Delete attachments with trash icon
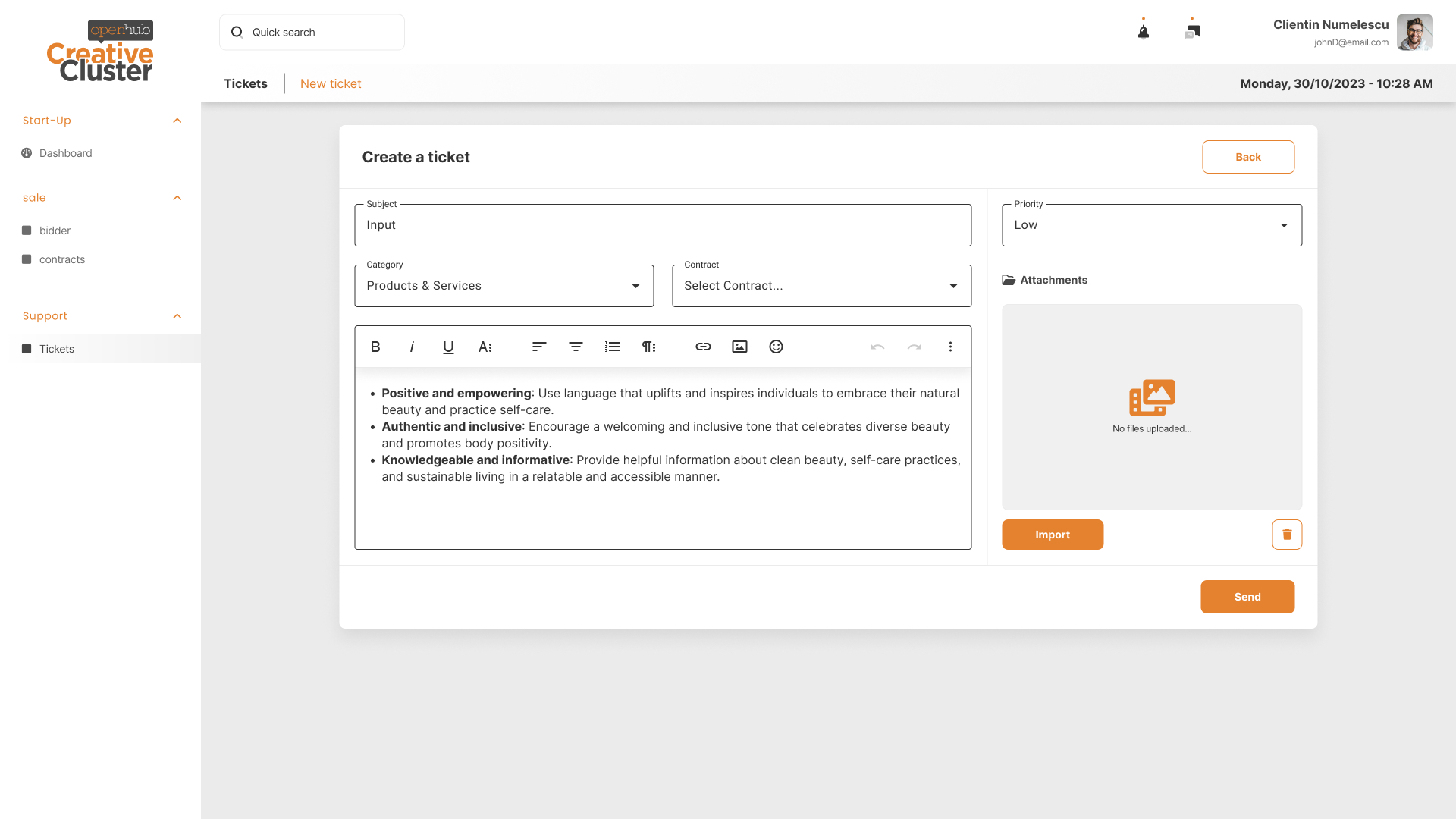 (x=1287, y=535)
